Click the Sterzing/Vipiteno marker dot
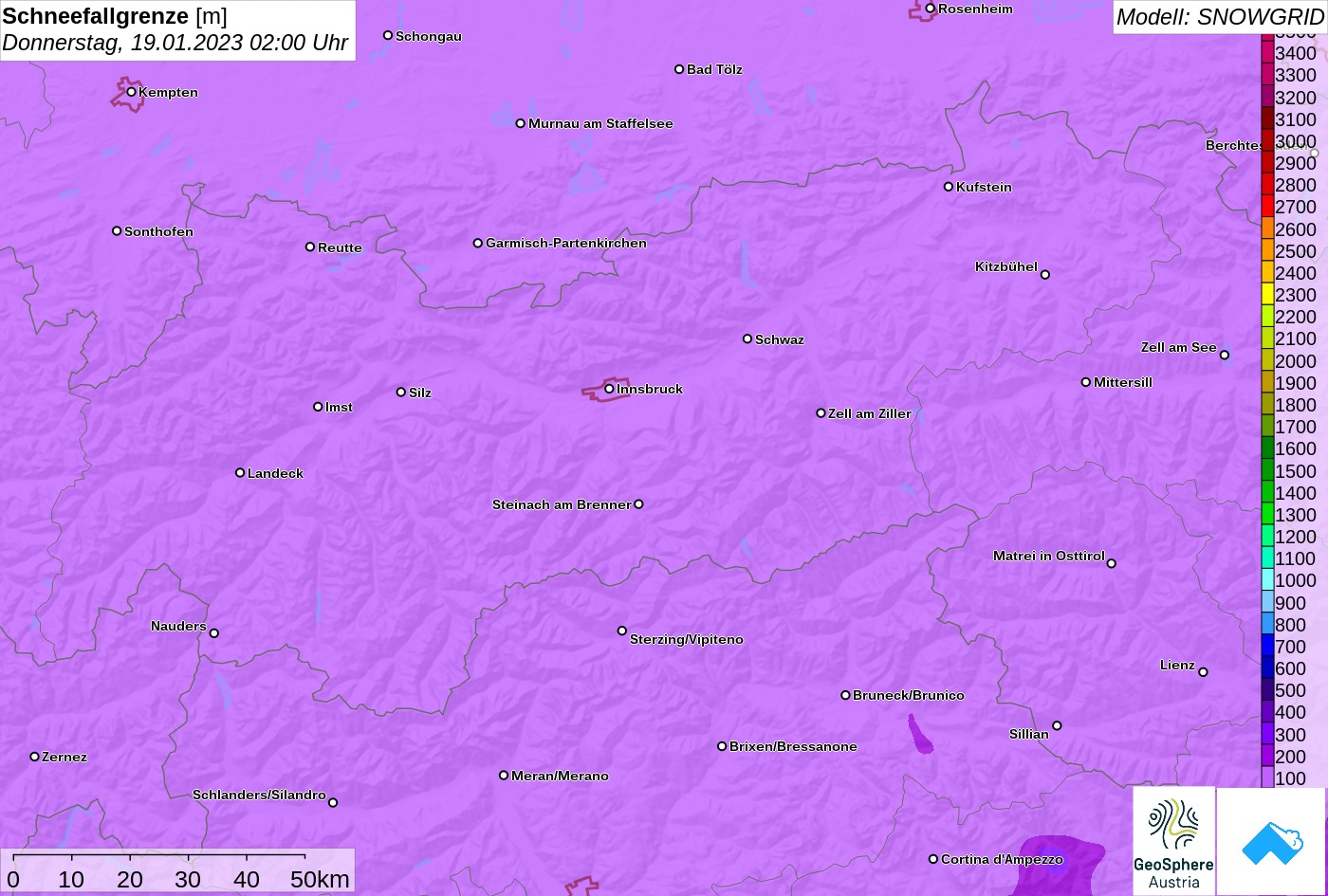This screenshot has width=1328, height=896. (x=622, y=631)
